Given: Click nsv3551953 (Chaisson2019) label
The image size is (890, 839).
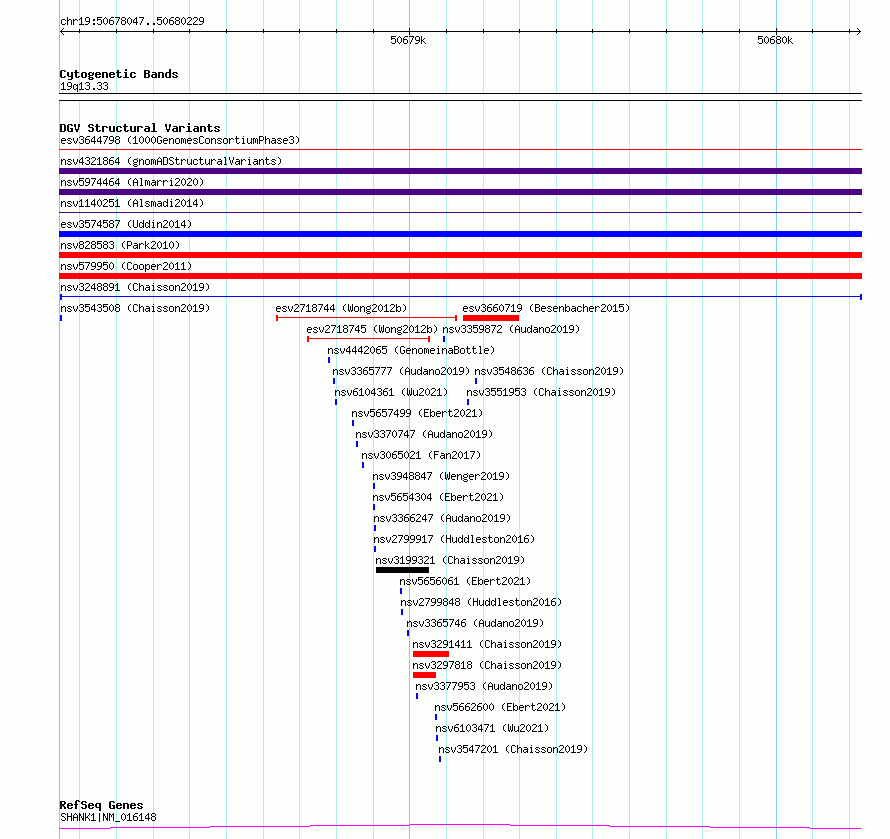Looking at the screenshot, I should click(541, 392).
